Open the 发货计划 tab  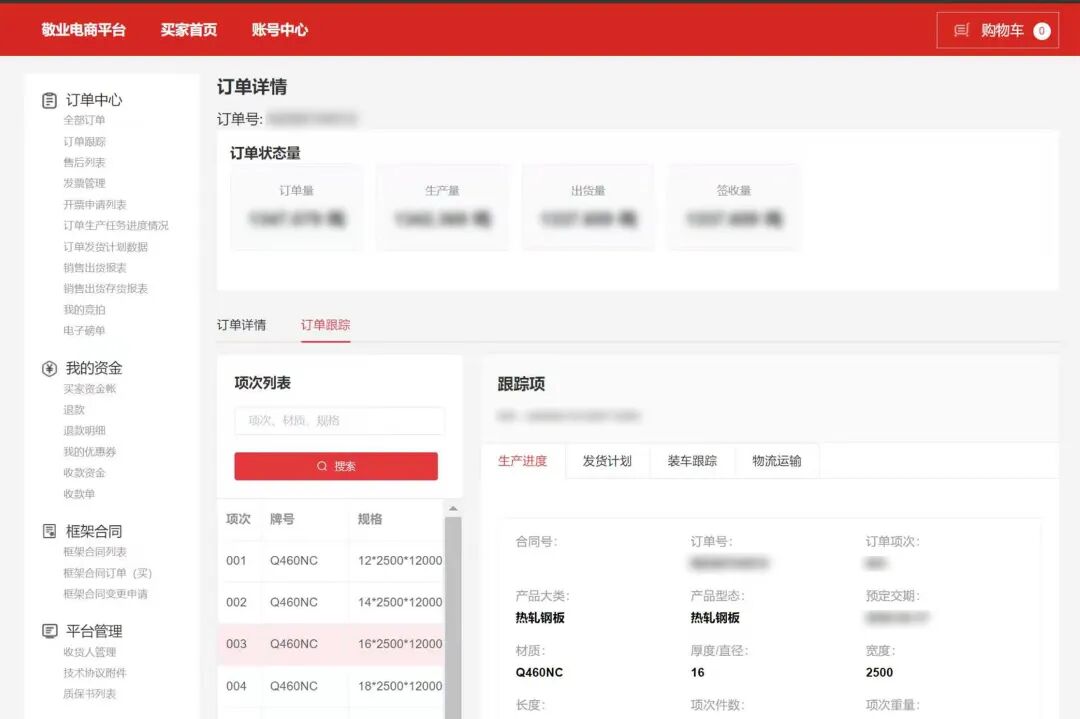(607, 461)
